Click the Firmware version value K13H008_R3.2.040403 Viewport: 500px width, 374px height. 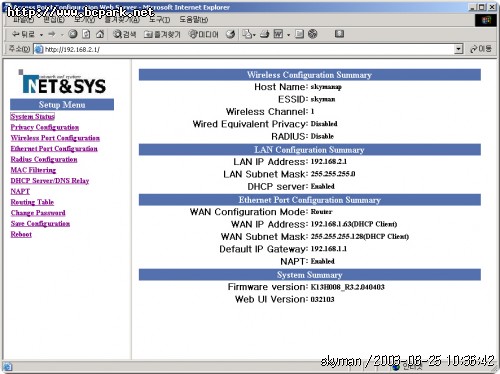point(347,287)
